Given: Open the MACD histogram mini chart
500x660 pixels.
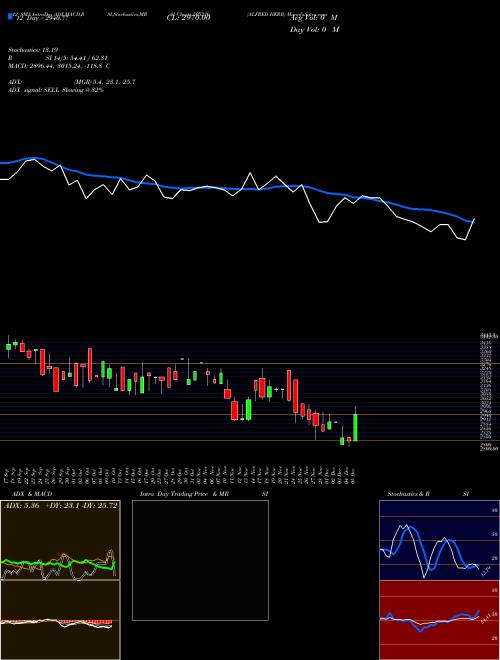Looking at the screenshot, I should (x=60, y=620).
